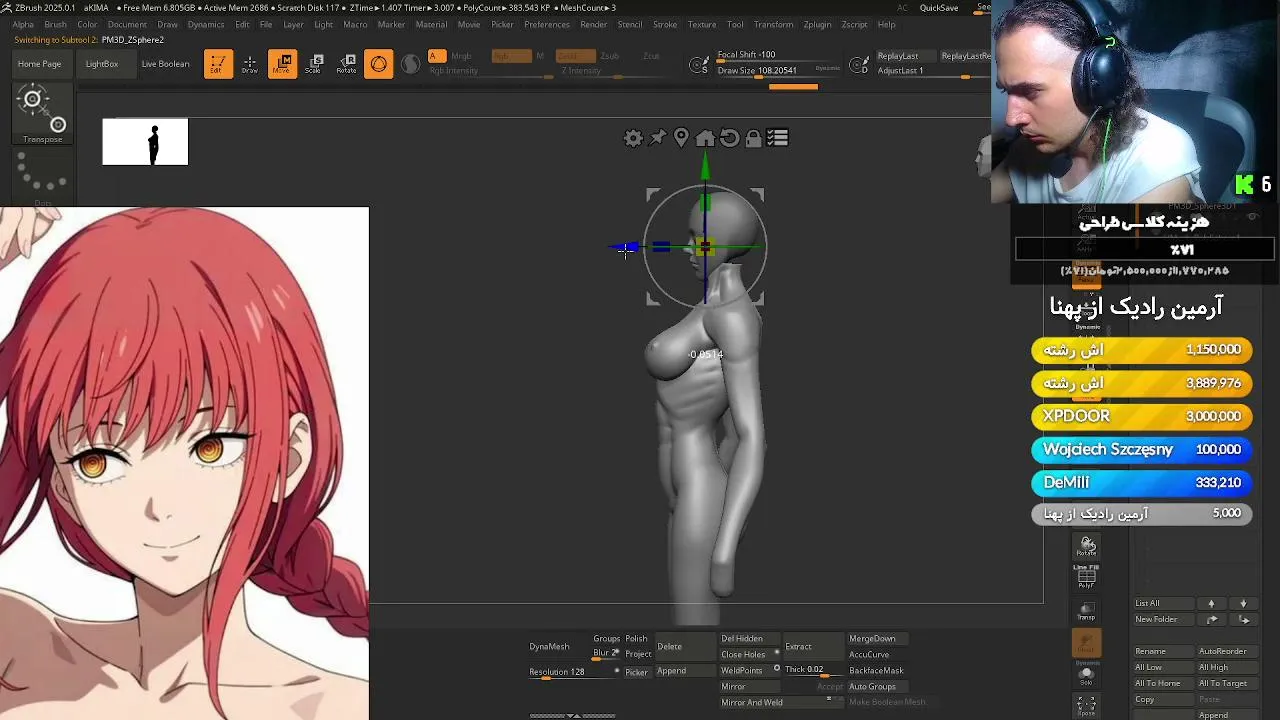
Task: Click the sphere material icon beside Gizmo
Action: (410, 64)
